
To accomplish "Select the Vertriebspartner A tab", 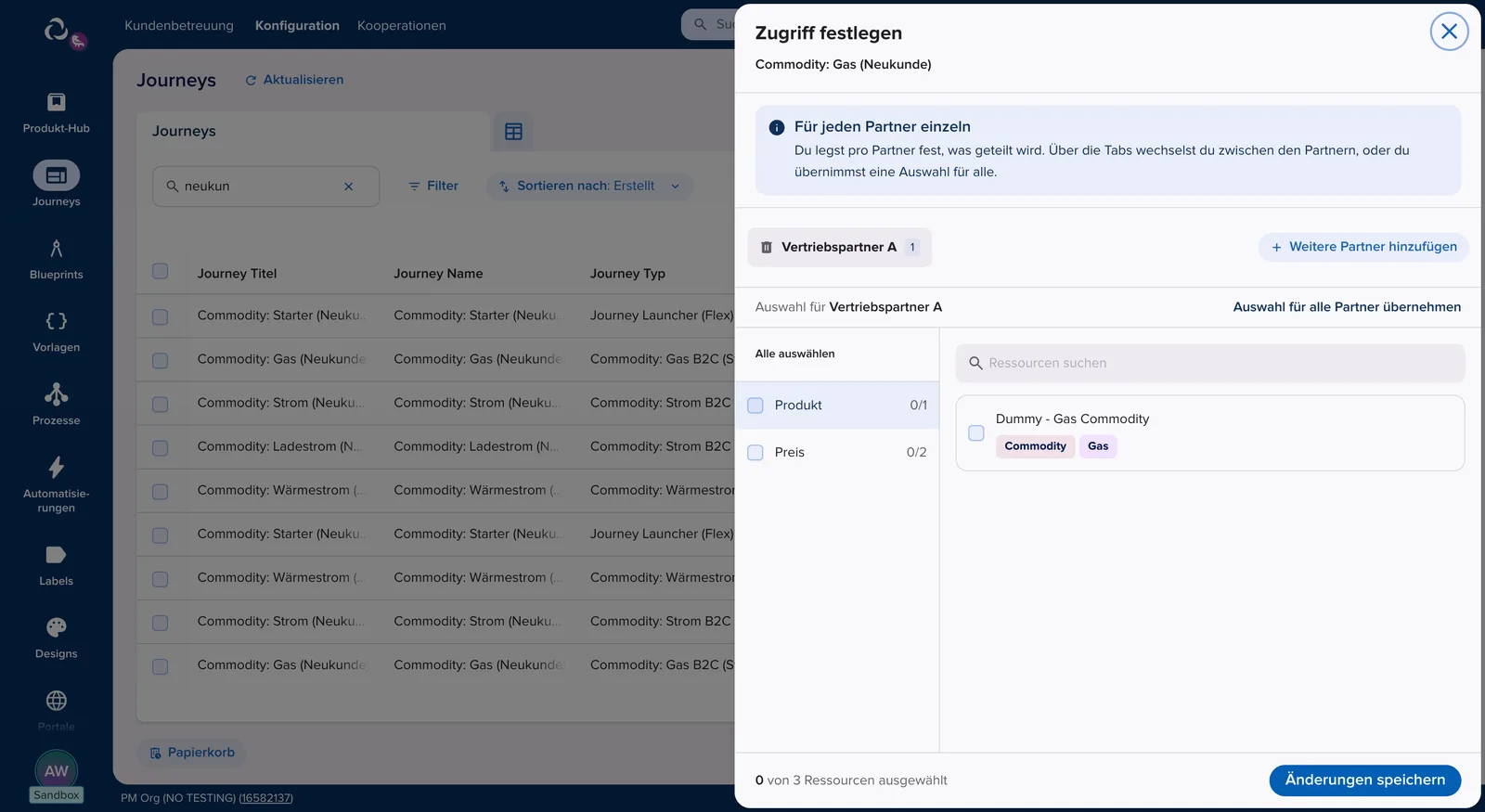I will pyautogui.click(x=840, y=248).
